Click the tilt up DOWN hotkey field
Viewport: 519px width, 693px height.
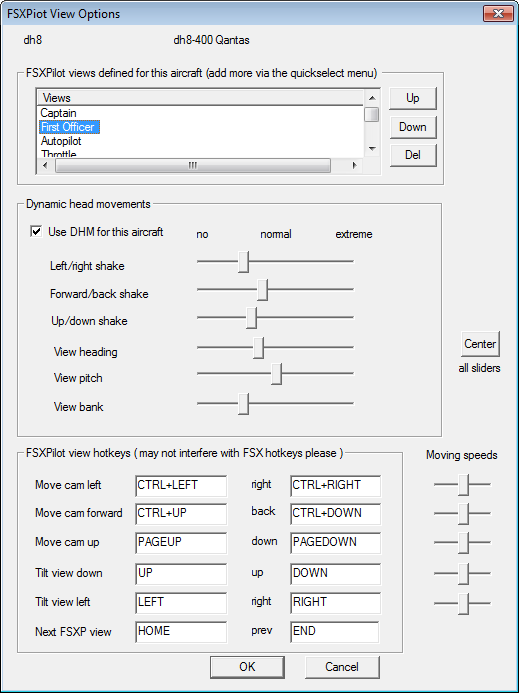336,574
